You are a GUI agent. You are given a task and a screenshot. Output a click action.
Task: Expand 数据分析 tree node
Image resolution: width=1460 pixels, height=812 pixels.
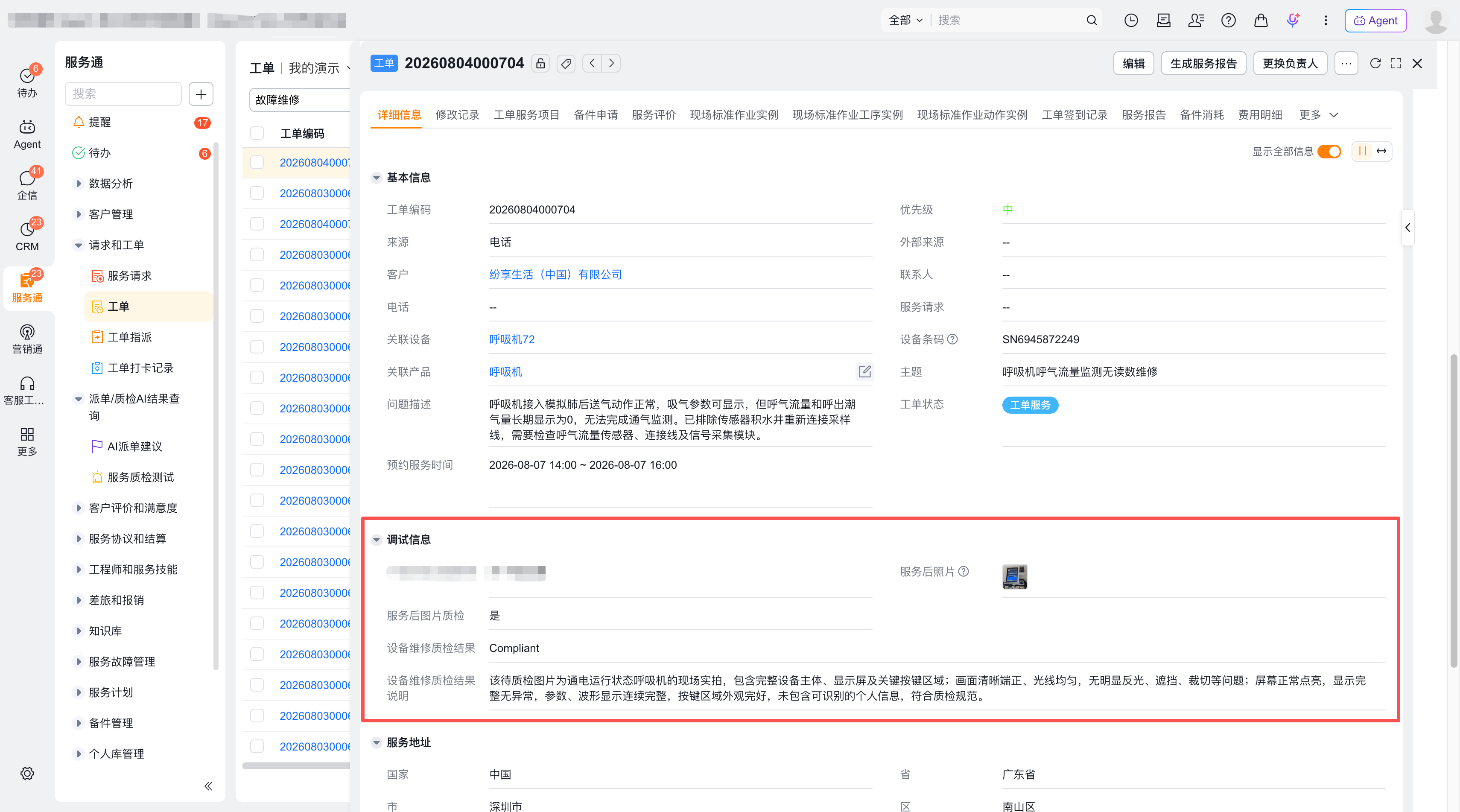pos(79,184)
